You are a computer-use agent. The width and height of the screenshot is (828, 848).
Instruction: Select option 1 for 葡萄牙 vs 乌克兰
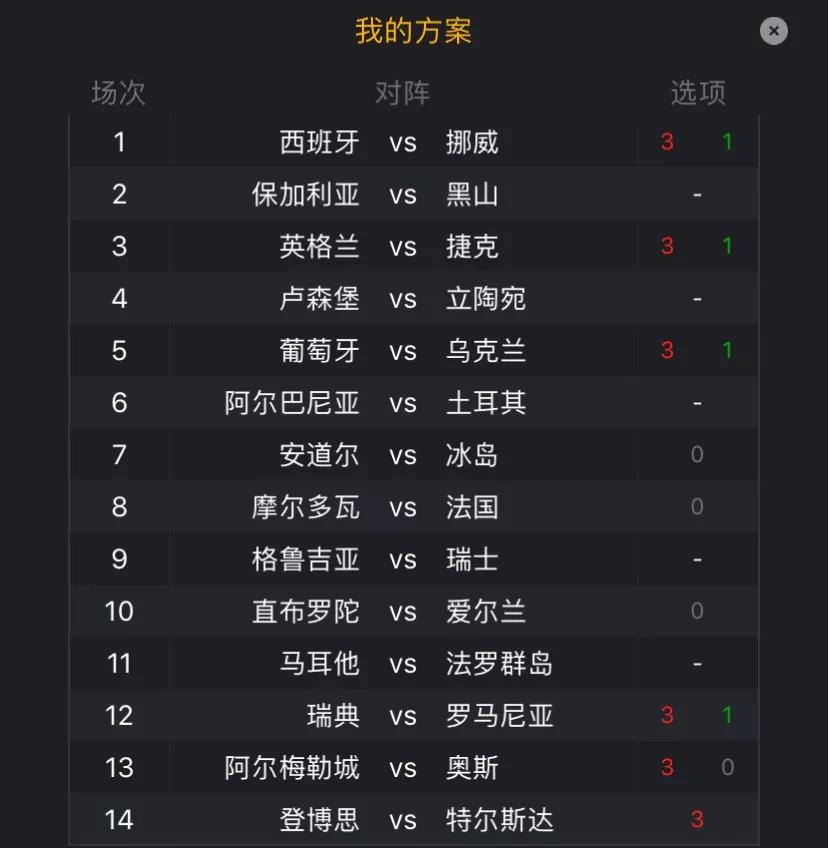[x=727, y=350]
